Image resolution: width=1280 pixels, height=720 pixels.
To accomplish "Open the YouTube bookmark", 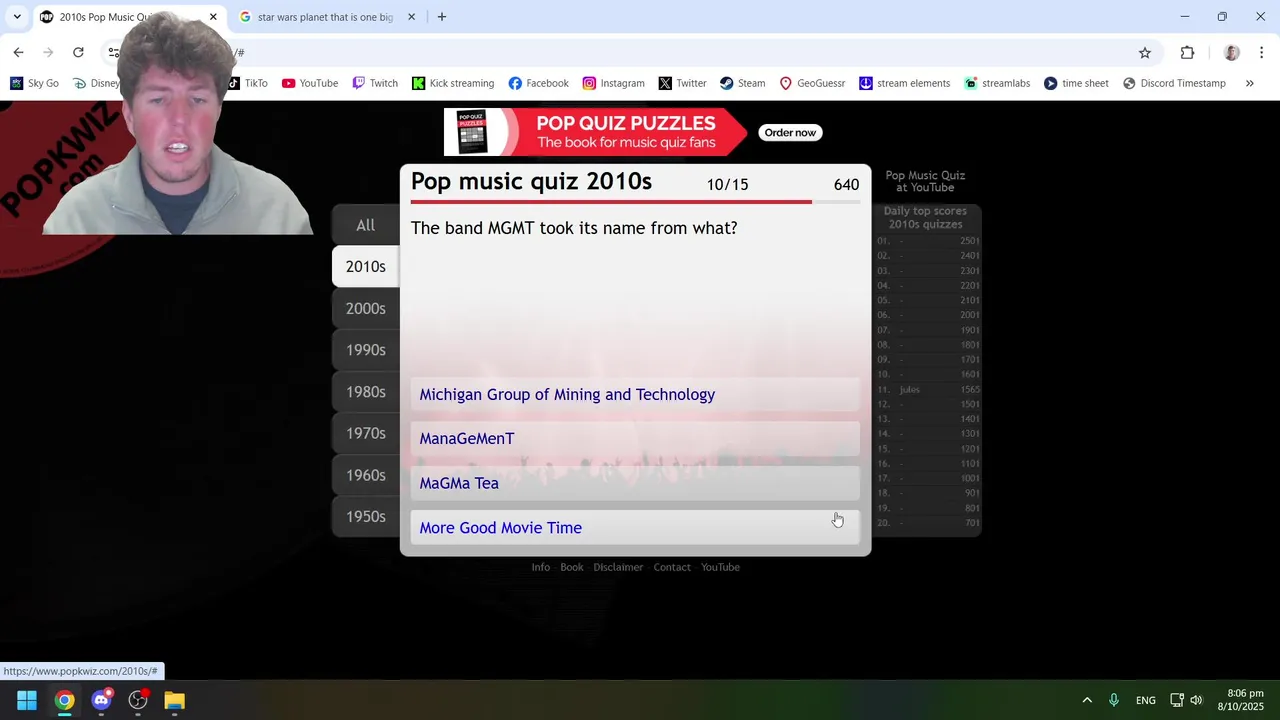I will (x=309, y=83).
